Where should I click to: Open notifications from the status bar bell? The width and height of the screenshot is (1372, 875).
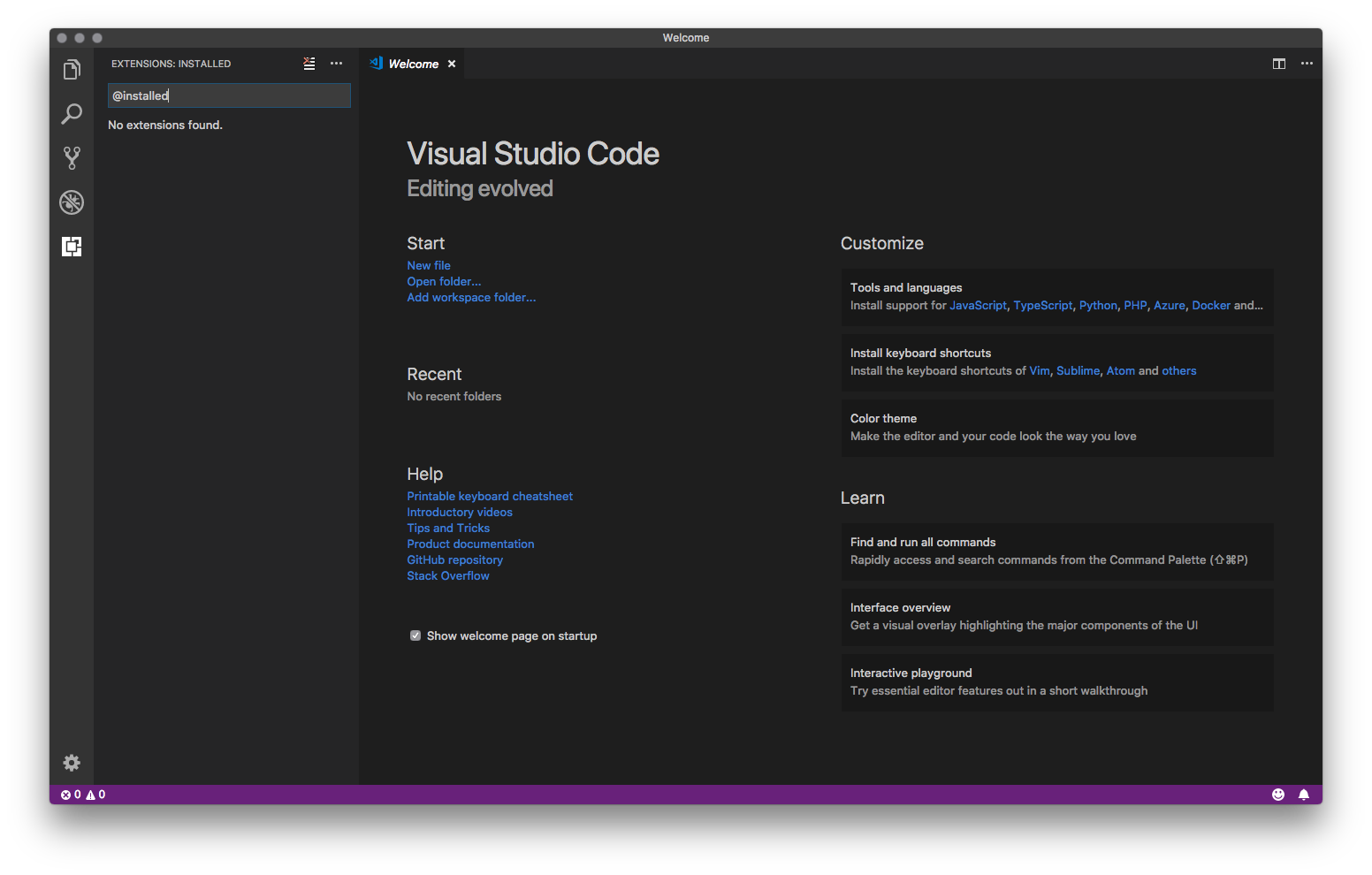[x=1305, y=794]
